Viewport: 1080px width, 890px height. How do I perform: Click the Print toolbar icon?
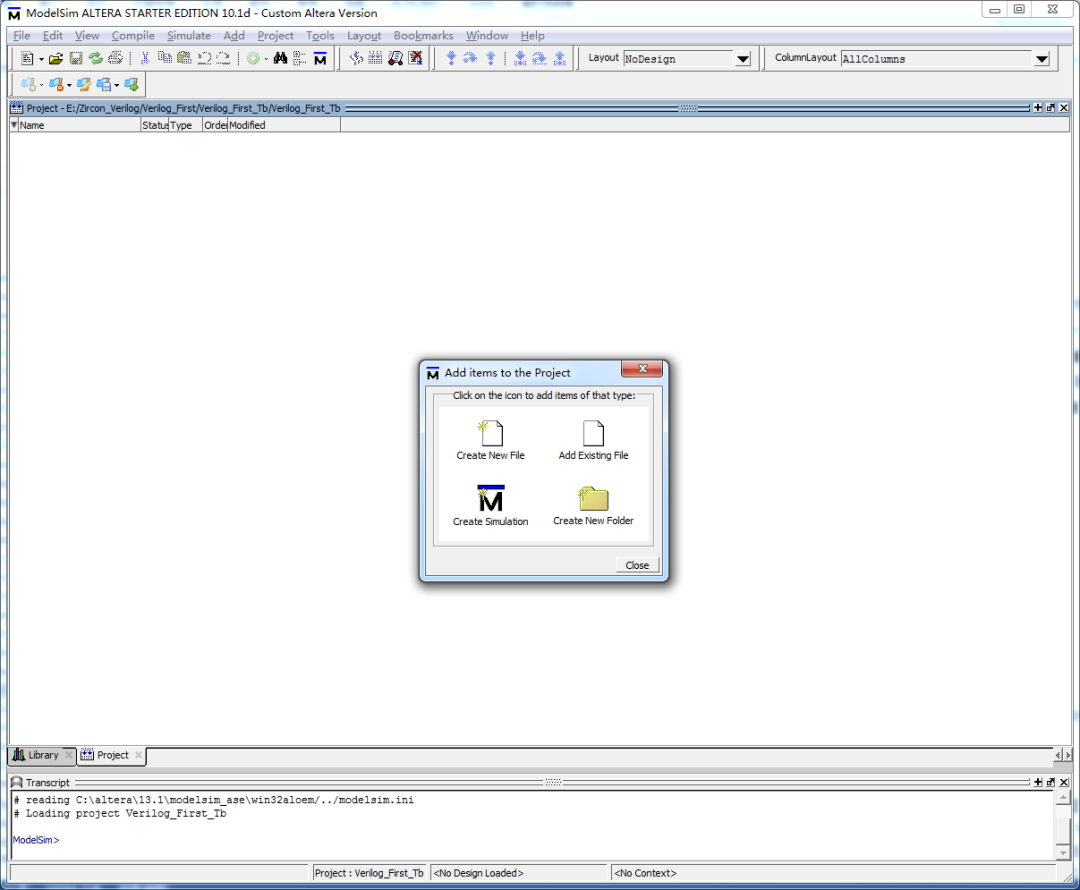click(x=116, y=59)
